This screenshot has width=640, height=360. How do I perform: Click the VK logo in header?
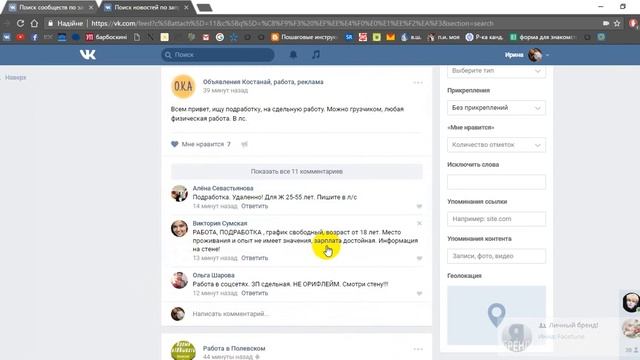point(88,55)
